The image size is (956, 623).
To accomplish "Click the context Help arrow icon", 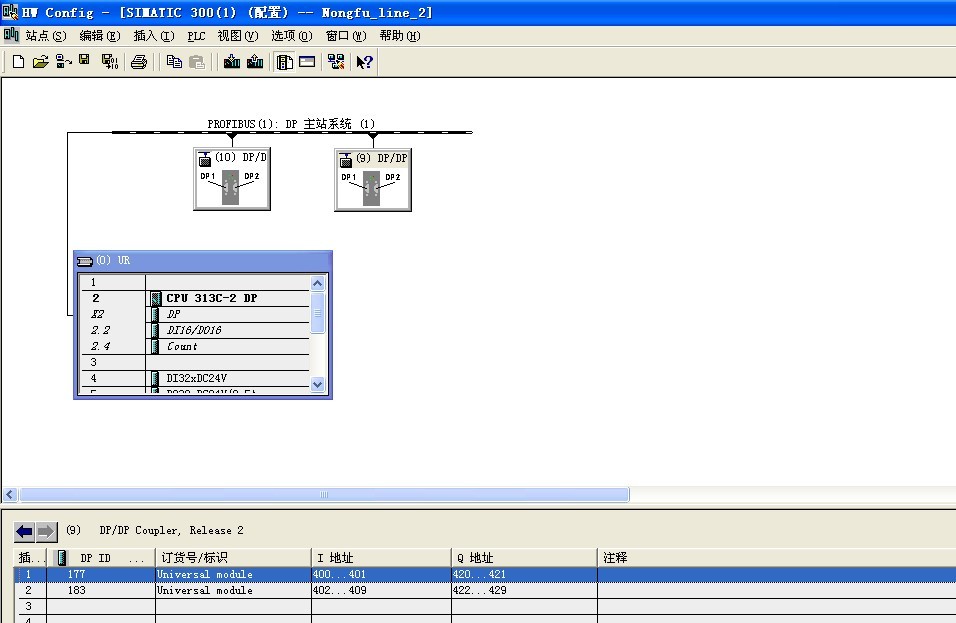I will [x=365, y=62].
